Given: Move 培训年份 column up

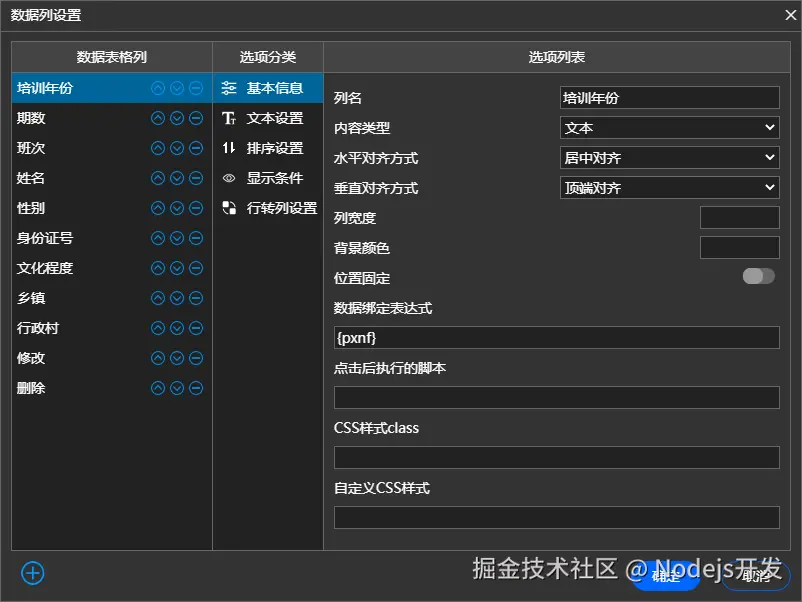Looking at the screenshot, I should coord(156,87).
